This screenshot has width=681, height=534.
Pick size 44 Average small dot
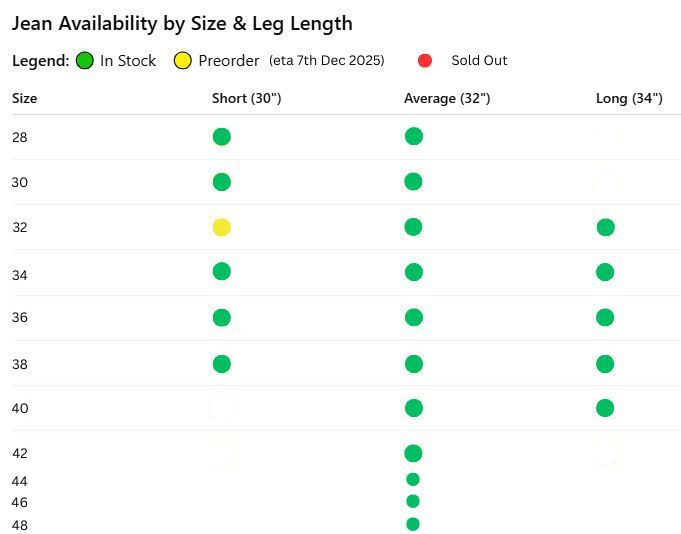(x=413, y=479)
